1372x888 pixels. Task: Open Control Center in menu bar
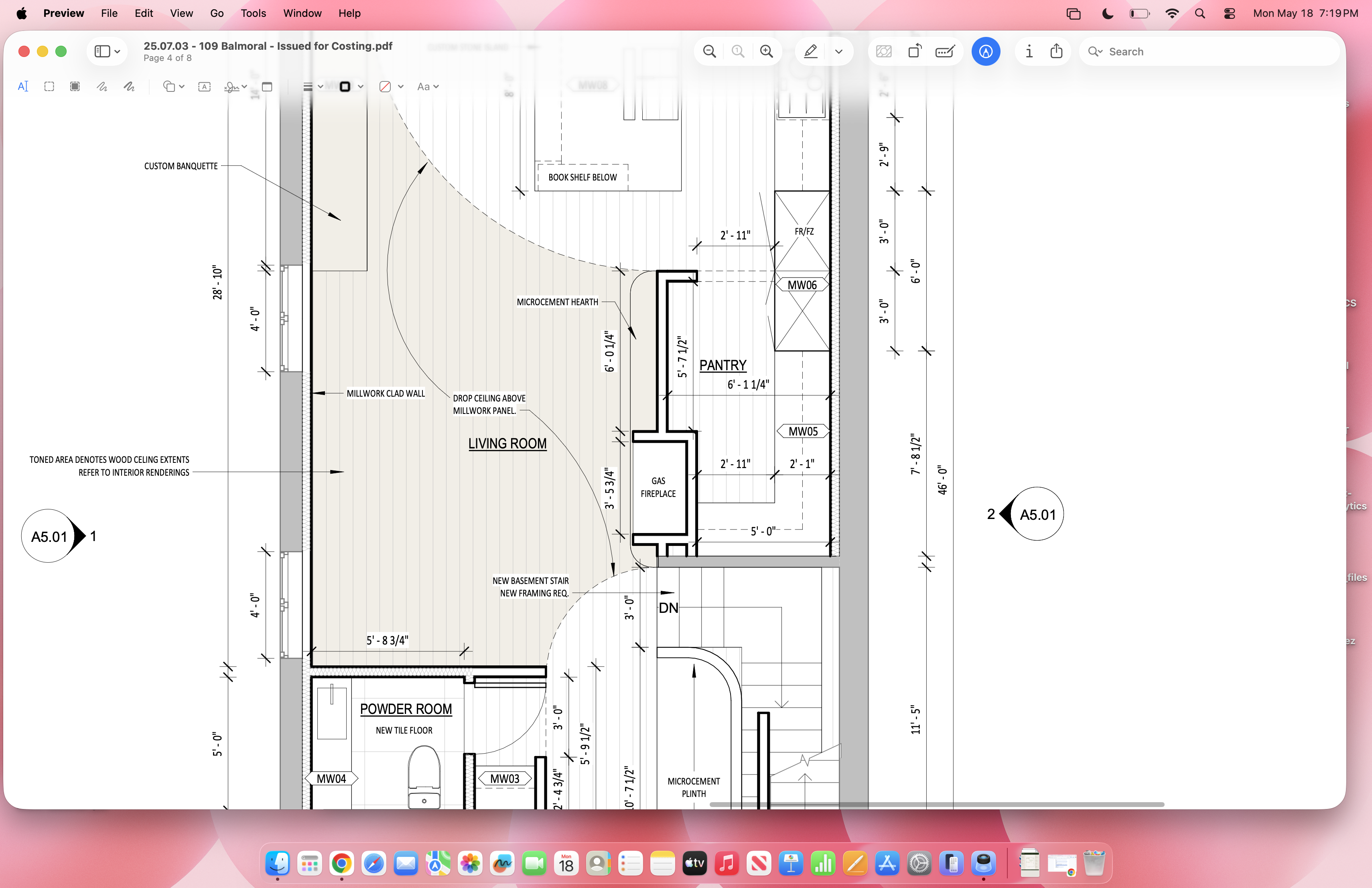(x=1229, y=13)
